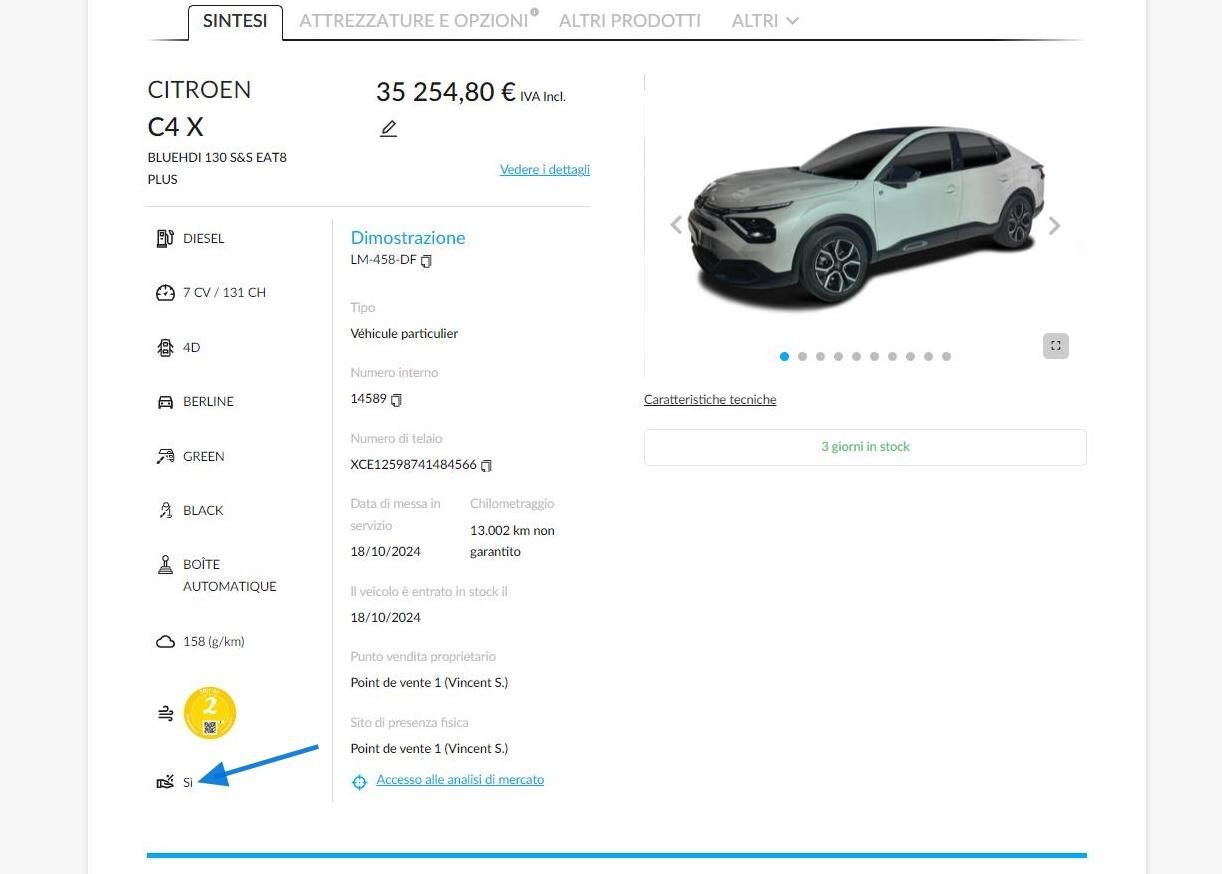The height and width of the screenshot is (874, 1222).
Task: Click the market analysis target icon
Action: 360,782
